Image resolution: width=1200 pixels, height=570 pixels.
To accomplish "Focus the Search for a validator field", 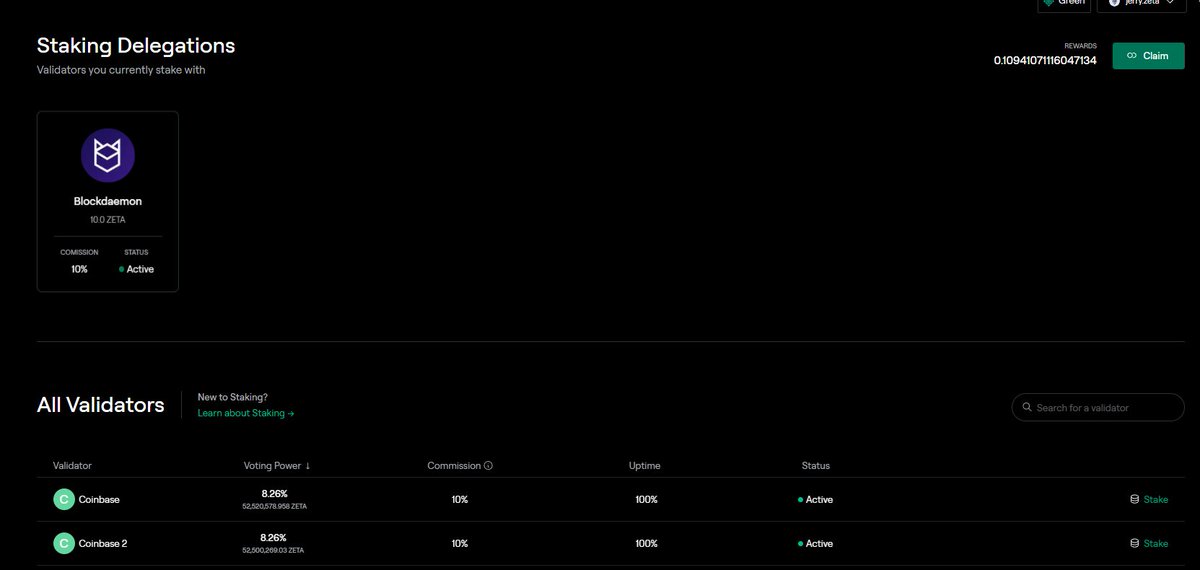I will point(1098,408).
